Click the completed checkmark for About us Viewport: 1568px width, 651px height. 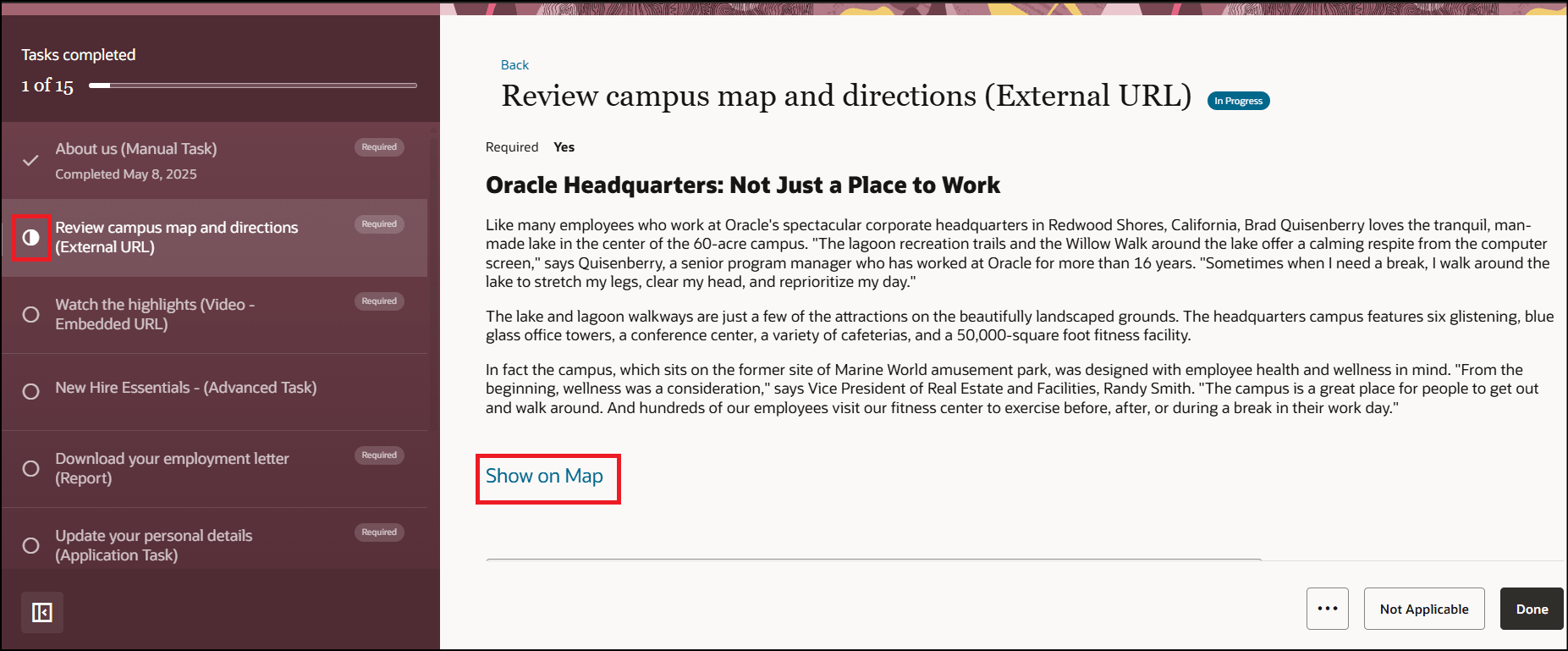[30, 160]
